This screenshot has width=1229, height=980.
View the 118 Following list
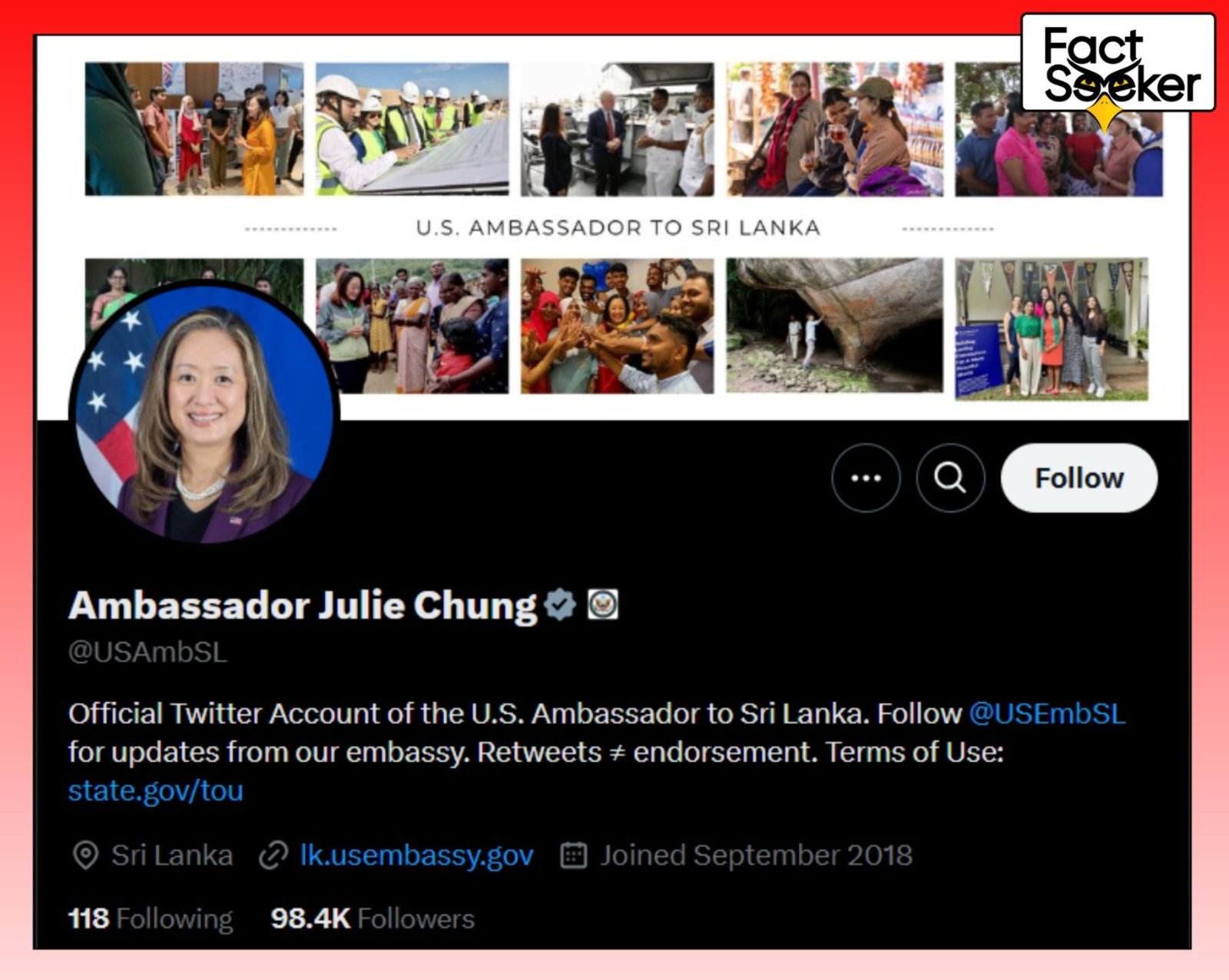(151, 919)
